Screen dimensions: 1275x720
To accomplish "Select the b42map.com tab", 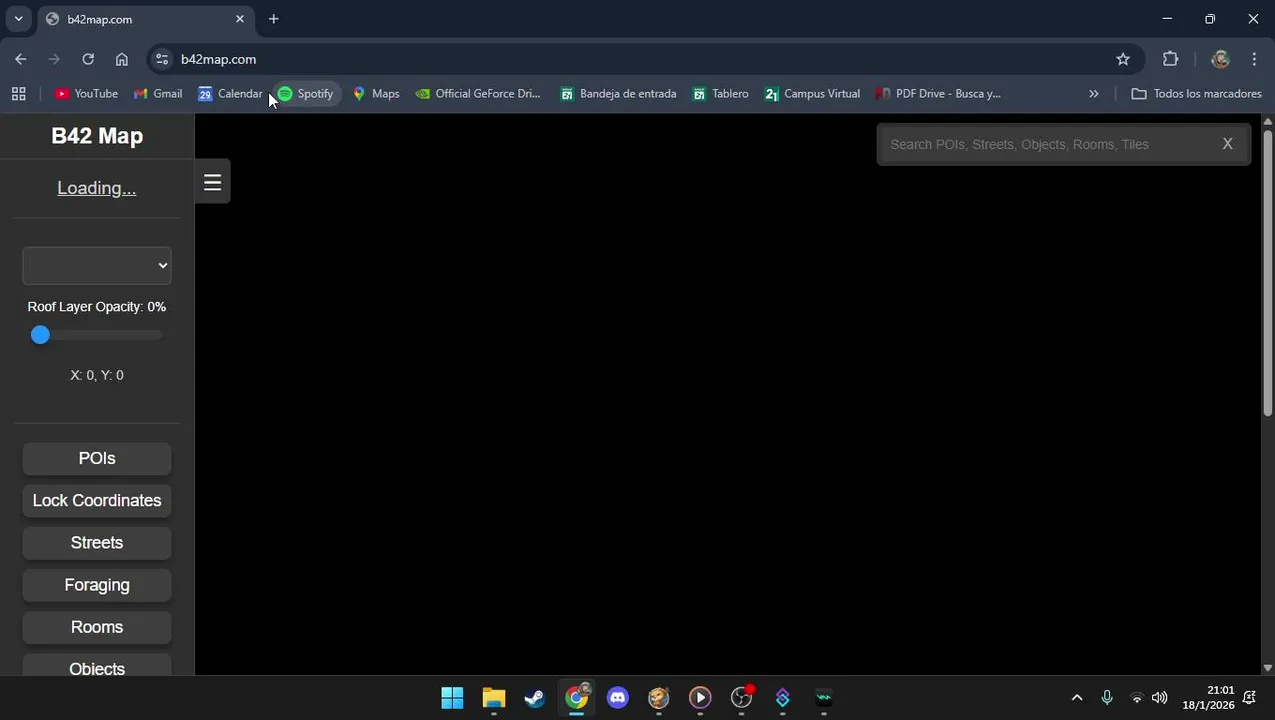I will (x=145, y=19).
